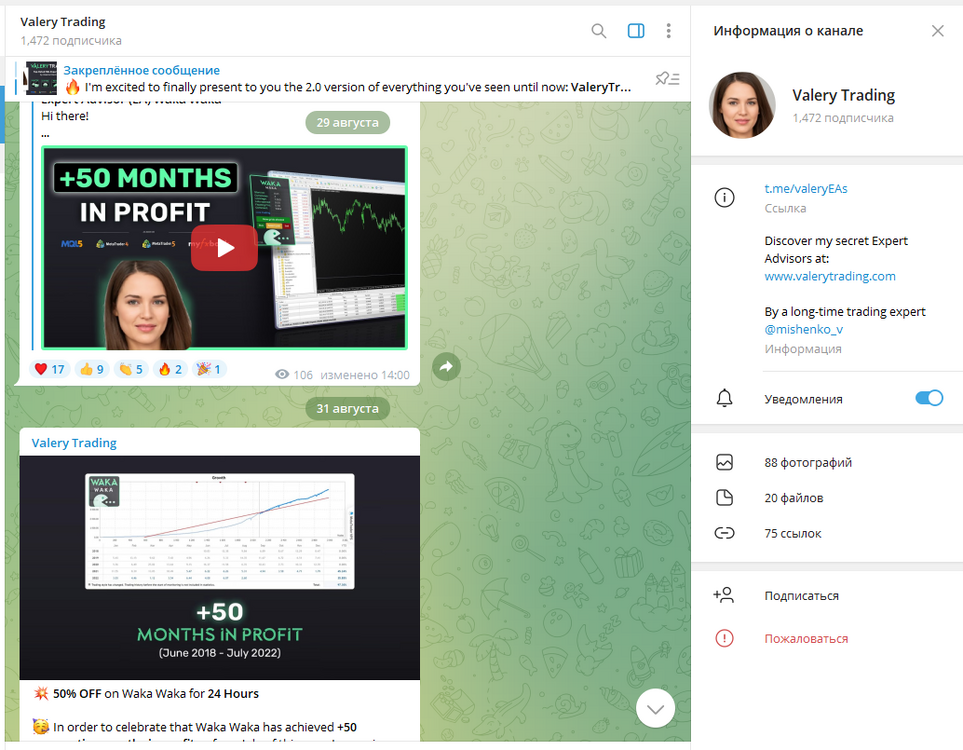Play the +50 Months in Profit video
This screenshot has width=963, height=750.
224,248
